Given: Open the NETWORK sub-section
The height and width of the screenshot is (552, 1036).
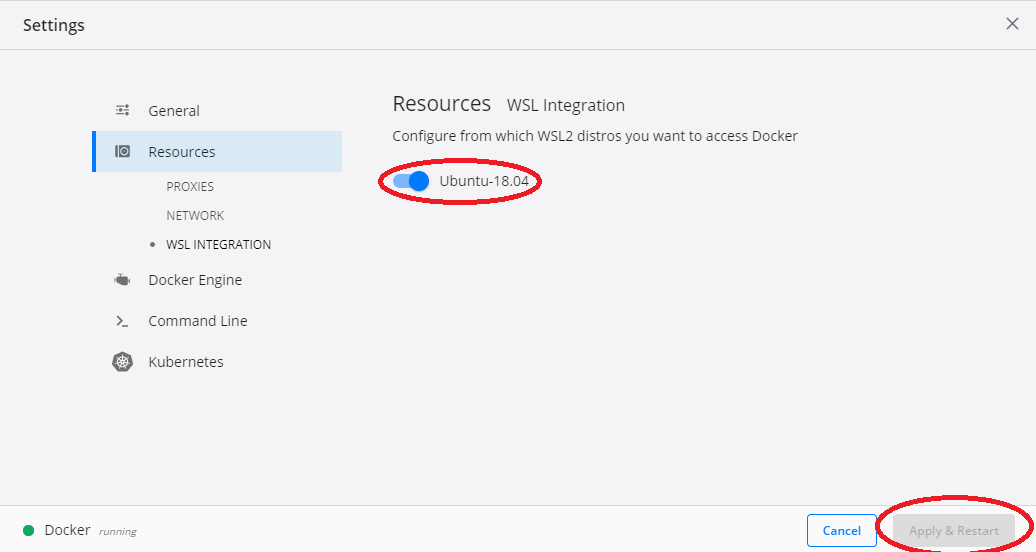Looking at the screenshot, I should click(x=195, y=216).
